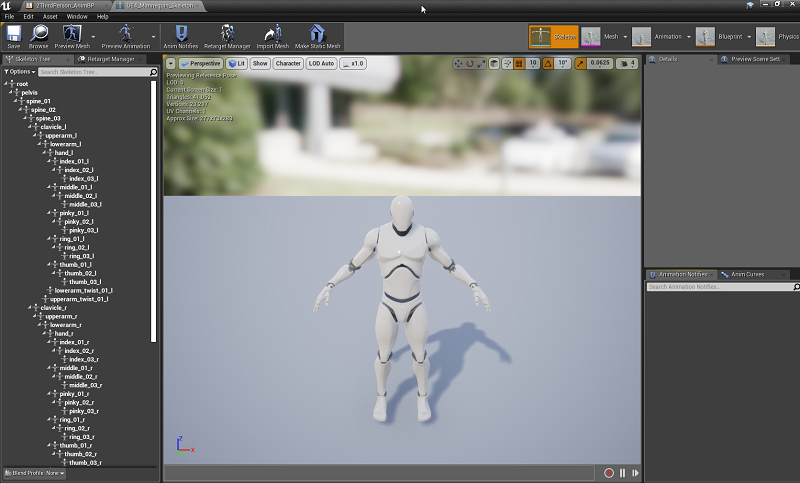Image resolution: width=800 pixels, height=483 pixels.
Task: Open camera speed 4 dropdown
Action: pyautogui.click(x=627, y=64)
